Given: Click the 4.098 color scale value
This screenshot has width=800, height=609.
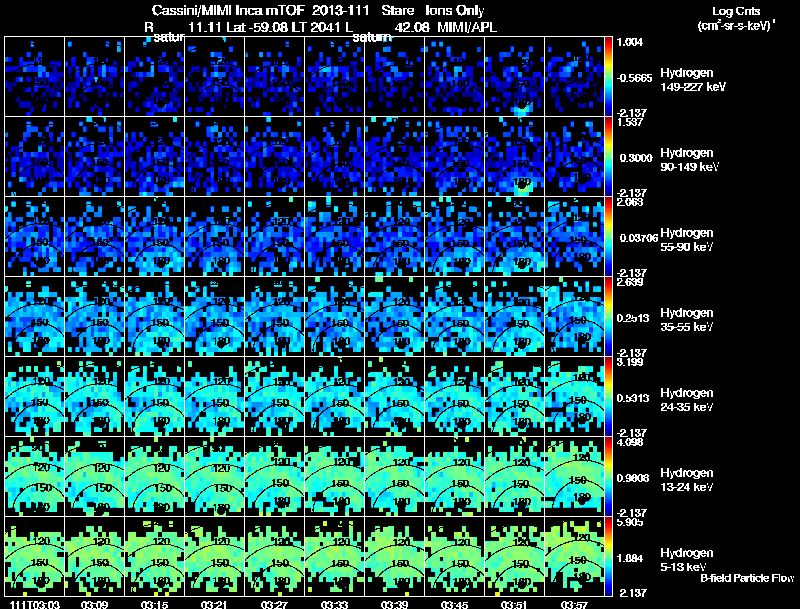Looking at the screenshot, I should point(630,442).
